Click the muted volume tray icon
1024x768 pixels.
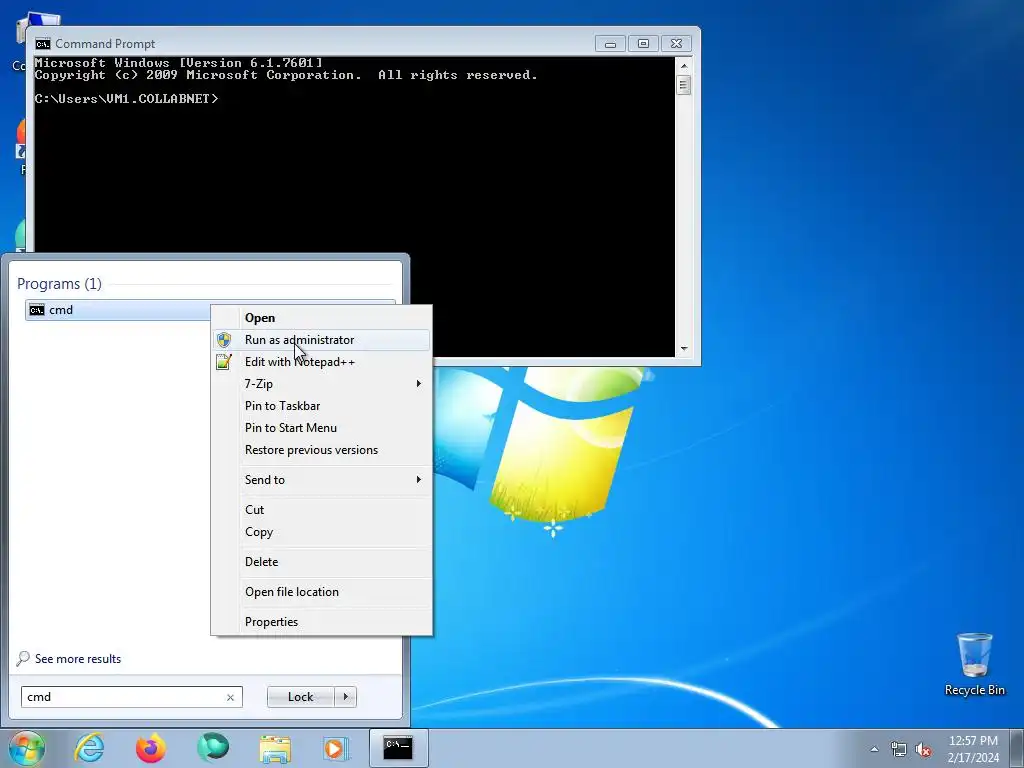[923, 750]
